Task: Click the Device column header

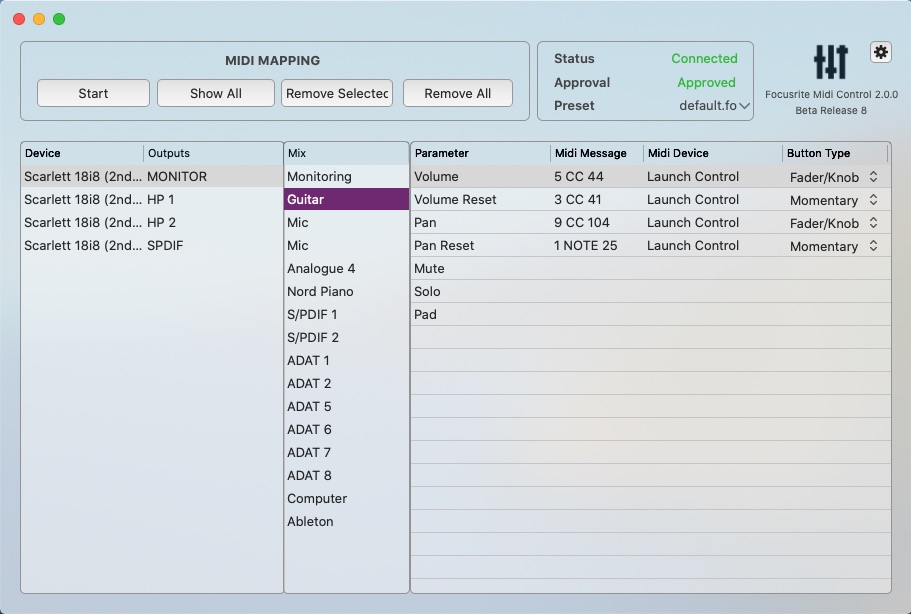Action: tap(83, 153)
